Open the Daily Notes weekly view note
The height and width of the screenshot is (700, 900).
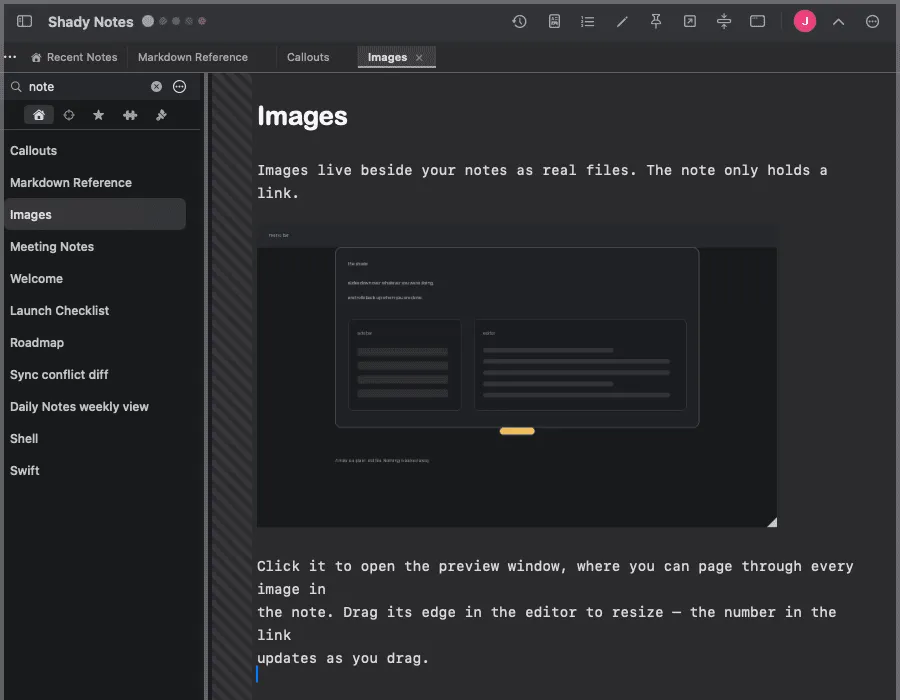(95, 407)
